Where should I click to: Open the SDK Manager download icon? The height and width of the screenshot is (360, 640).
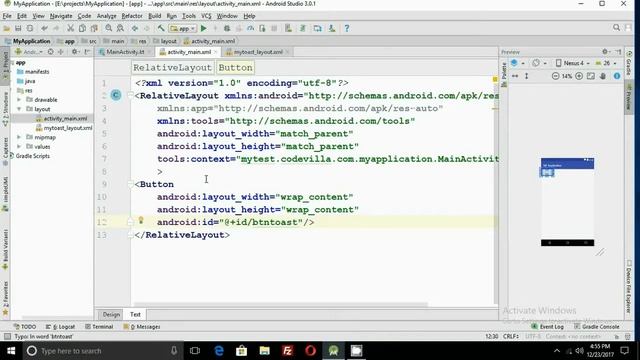[332, 29]
